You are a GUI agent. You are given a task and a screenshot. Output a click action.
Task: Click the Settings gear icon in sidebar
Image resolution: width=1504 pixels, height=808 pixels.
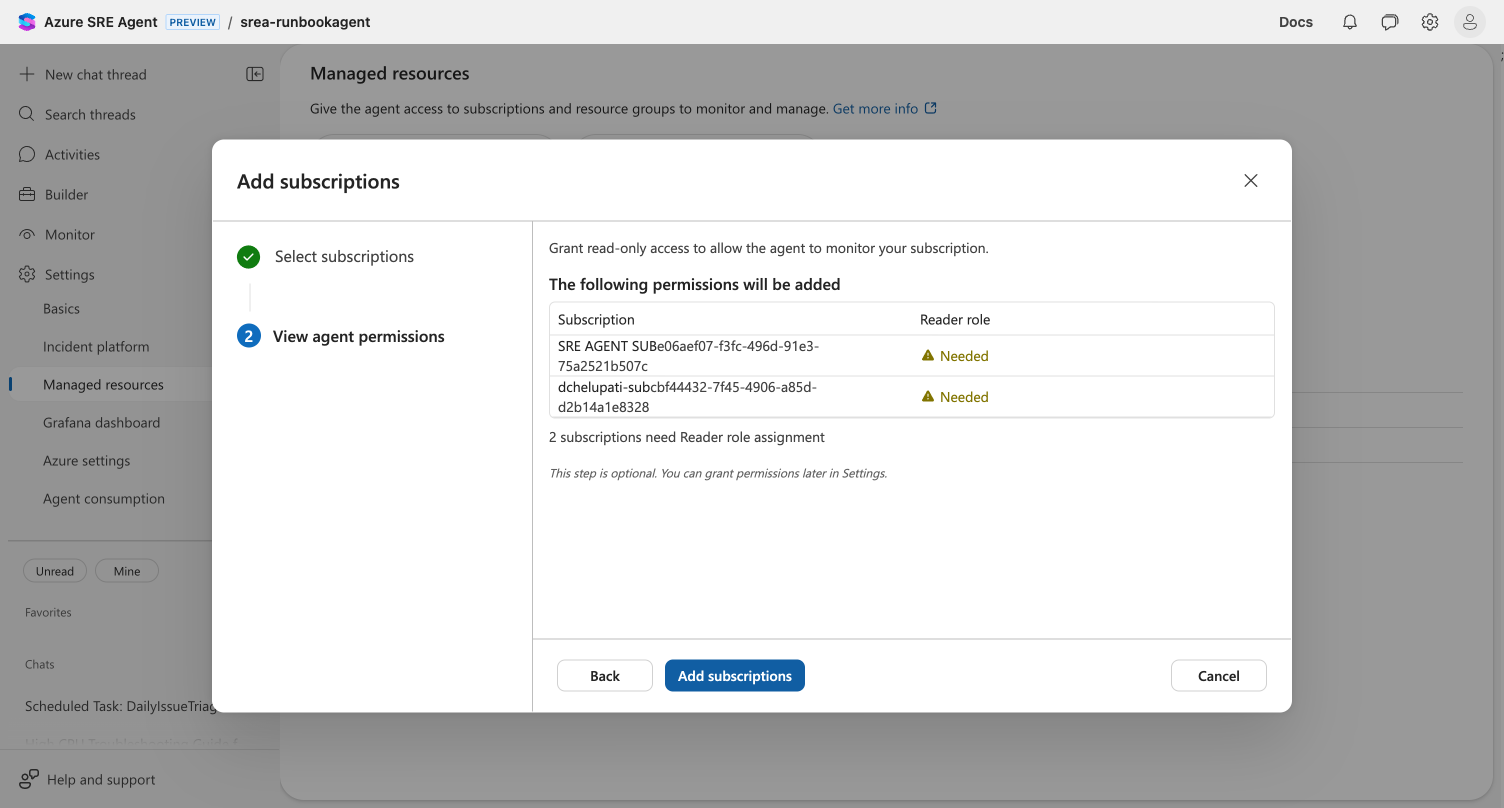click(x=27, y=274)
